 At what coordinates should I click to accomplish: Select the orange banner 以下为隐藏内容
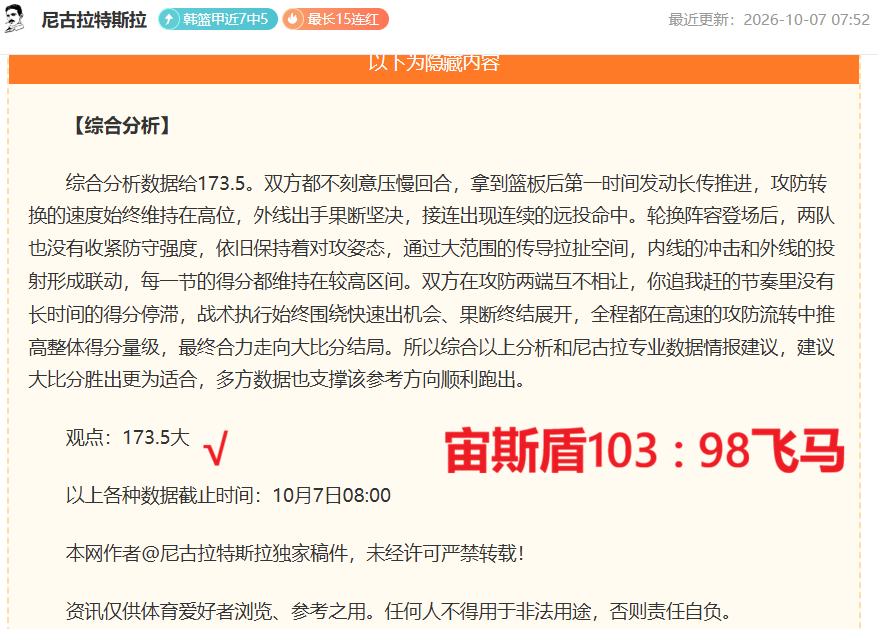[x=434, y=69]
